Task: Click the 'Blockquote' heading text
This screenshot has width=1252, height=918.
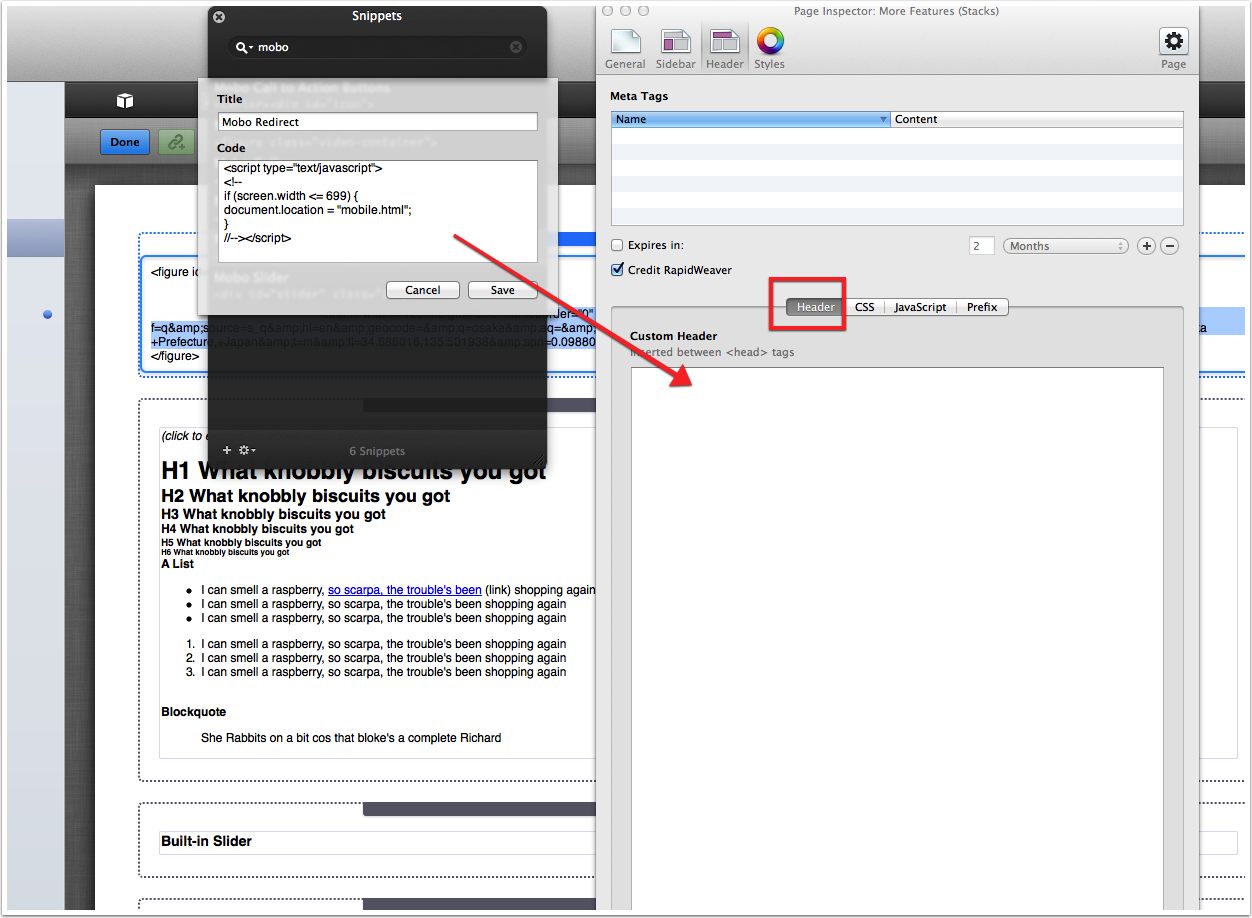Action: tap(194, 712)
